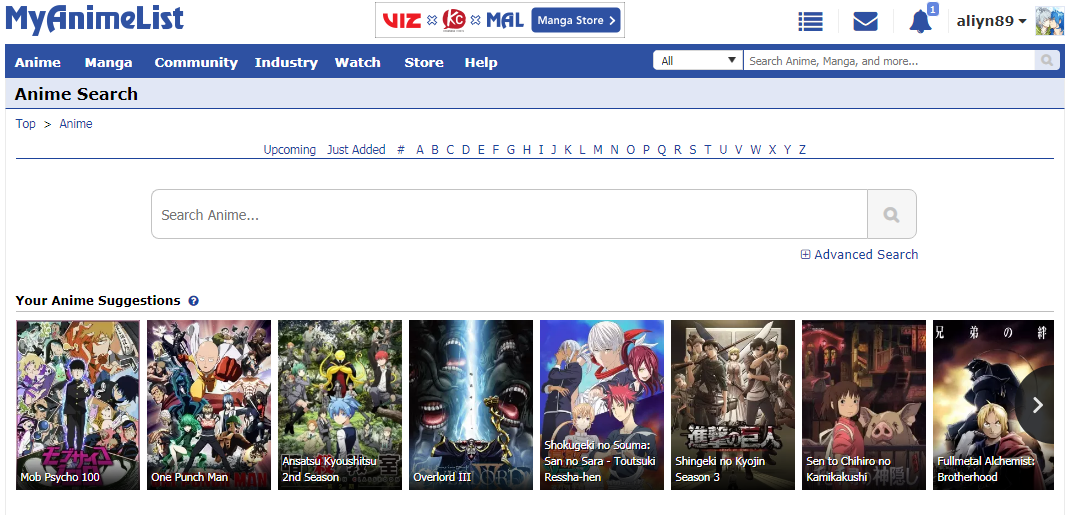Screen dimensions: 1081x515
Task: Open the Sen to Chihiro no Kamikakushi thumbnail
Action: [x=864, y=405]
